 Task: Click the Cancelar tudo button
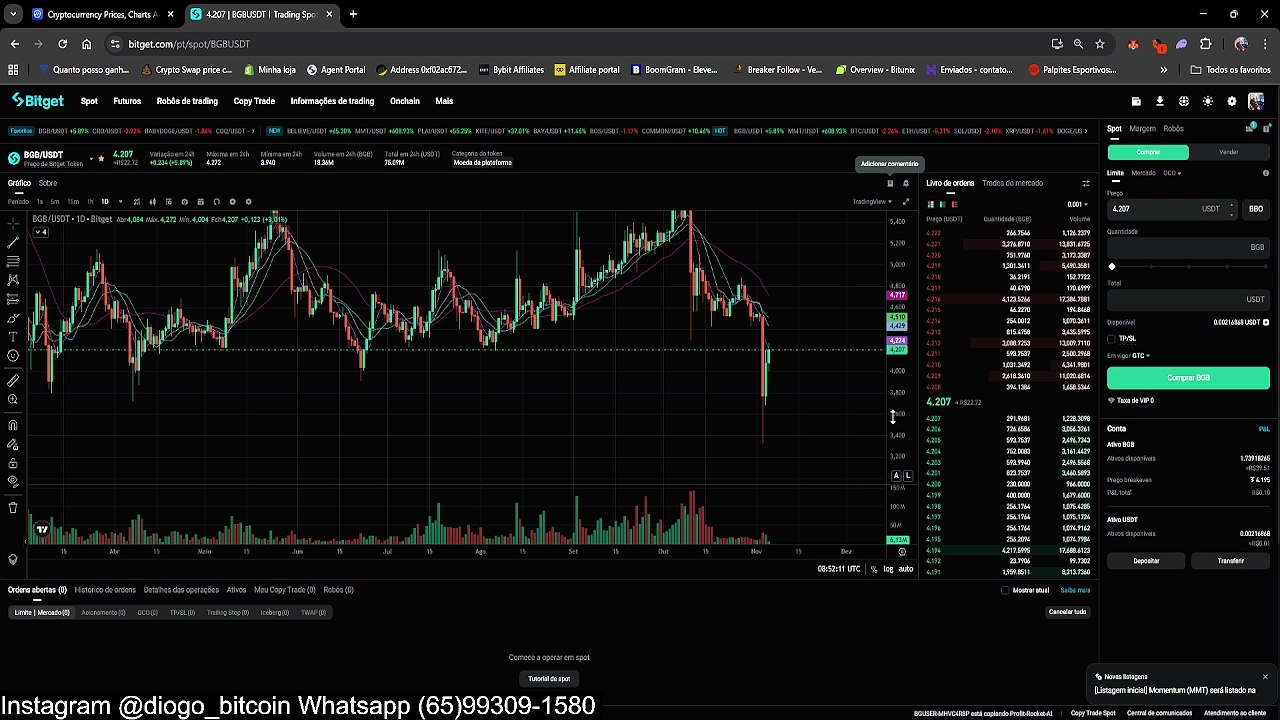click(x=1067, y=612)
